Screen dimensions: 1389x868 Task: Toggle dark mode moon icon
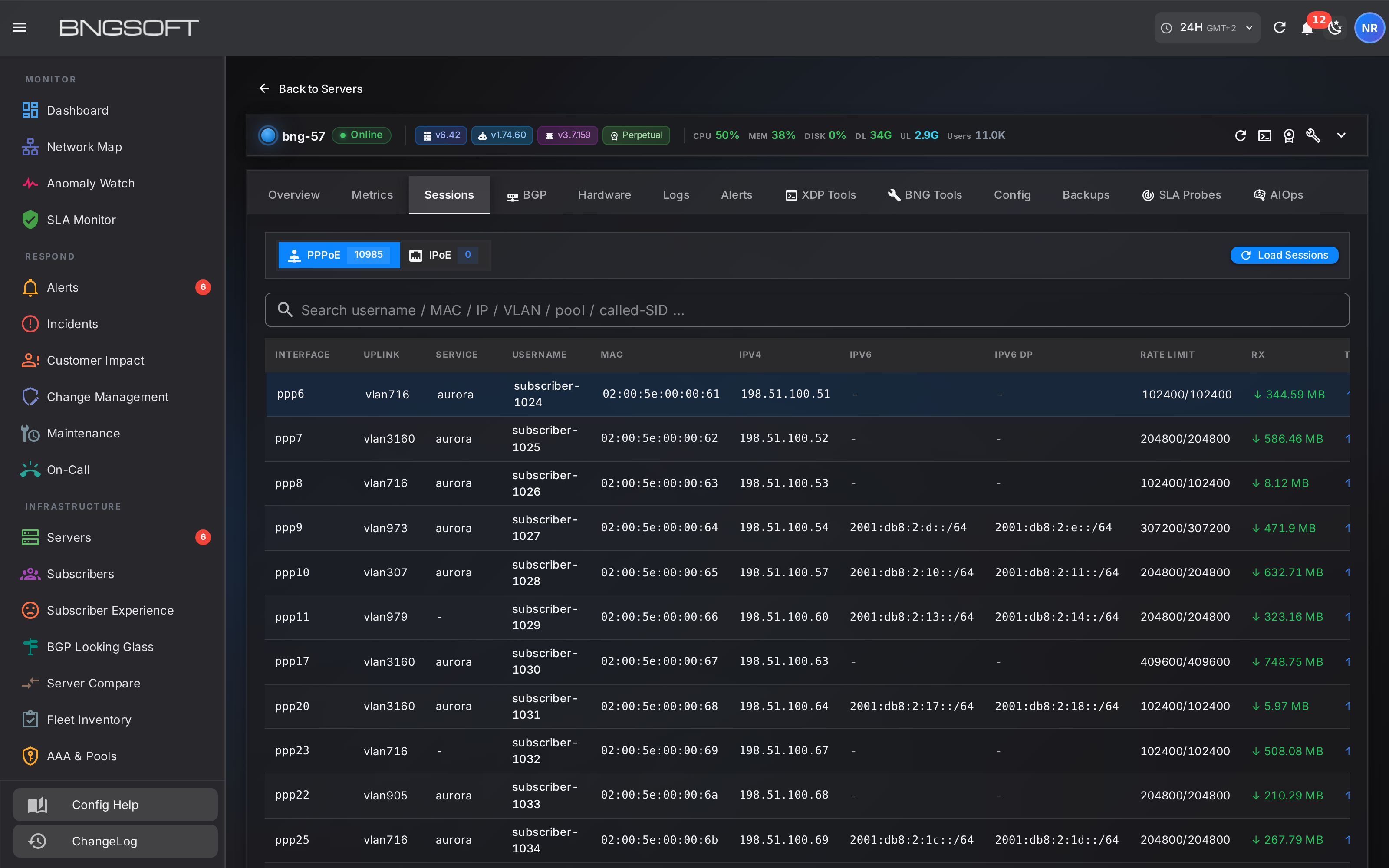tap(1336, 27)
